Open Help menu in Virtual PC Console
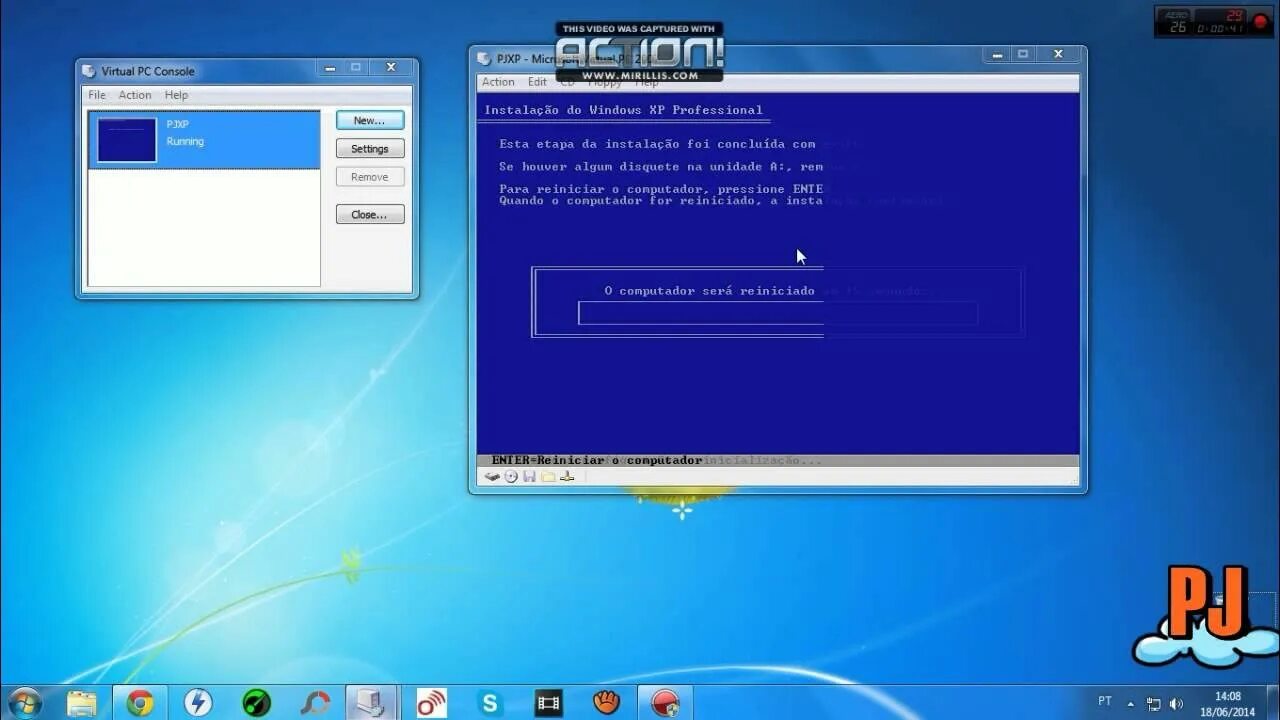This screenshot has height=720, width=1280. coord(176,95)
